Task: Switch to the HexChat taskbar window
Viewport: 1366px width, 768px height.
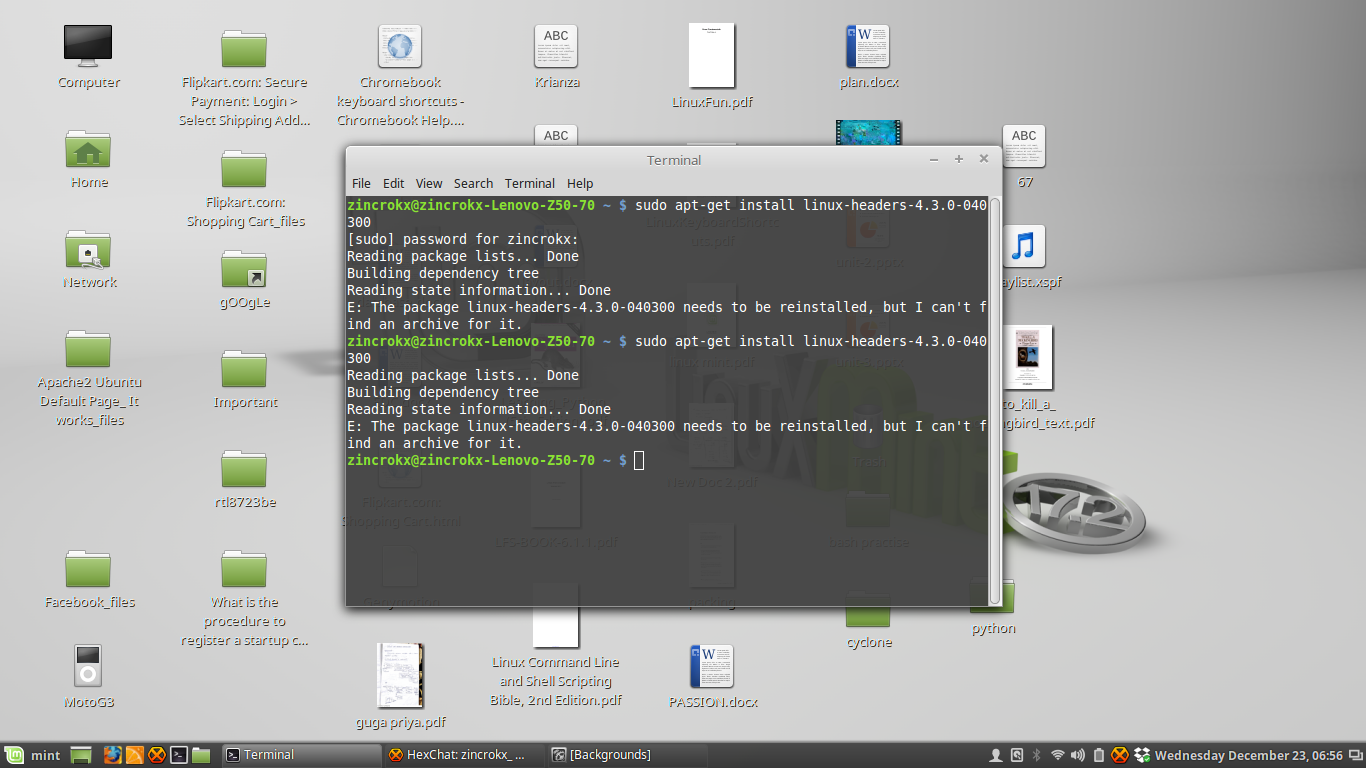Action: (464, 755)
